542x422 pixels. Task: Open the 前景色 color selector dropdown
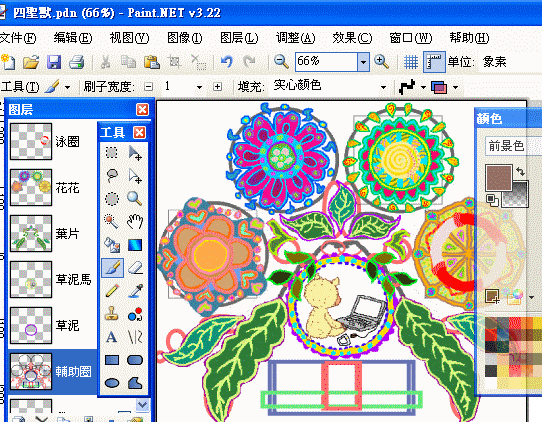pyautogui.click(x=513, y=146)
